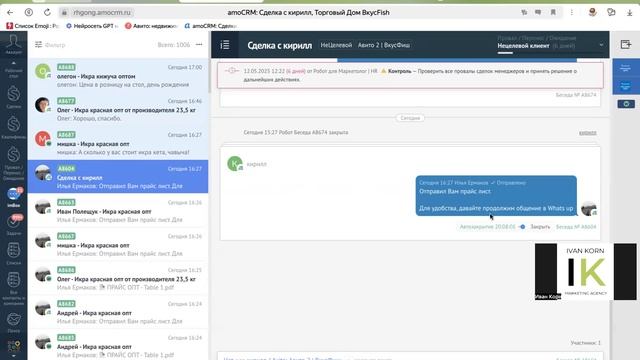Click the small dark round-icon widget button
The image size is (640, 360).
[626, 104]
